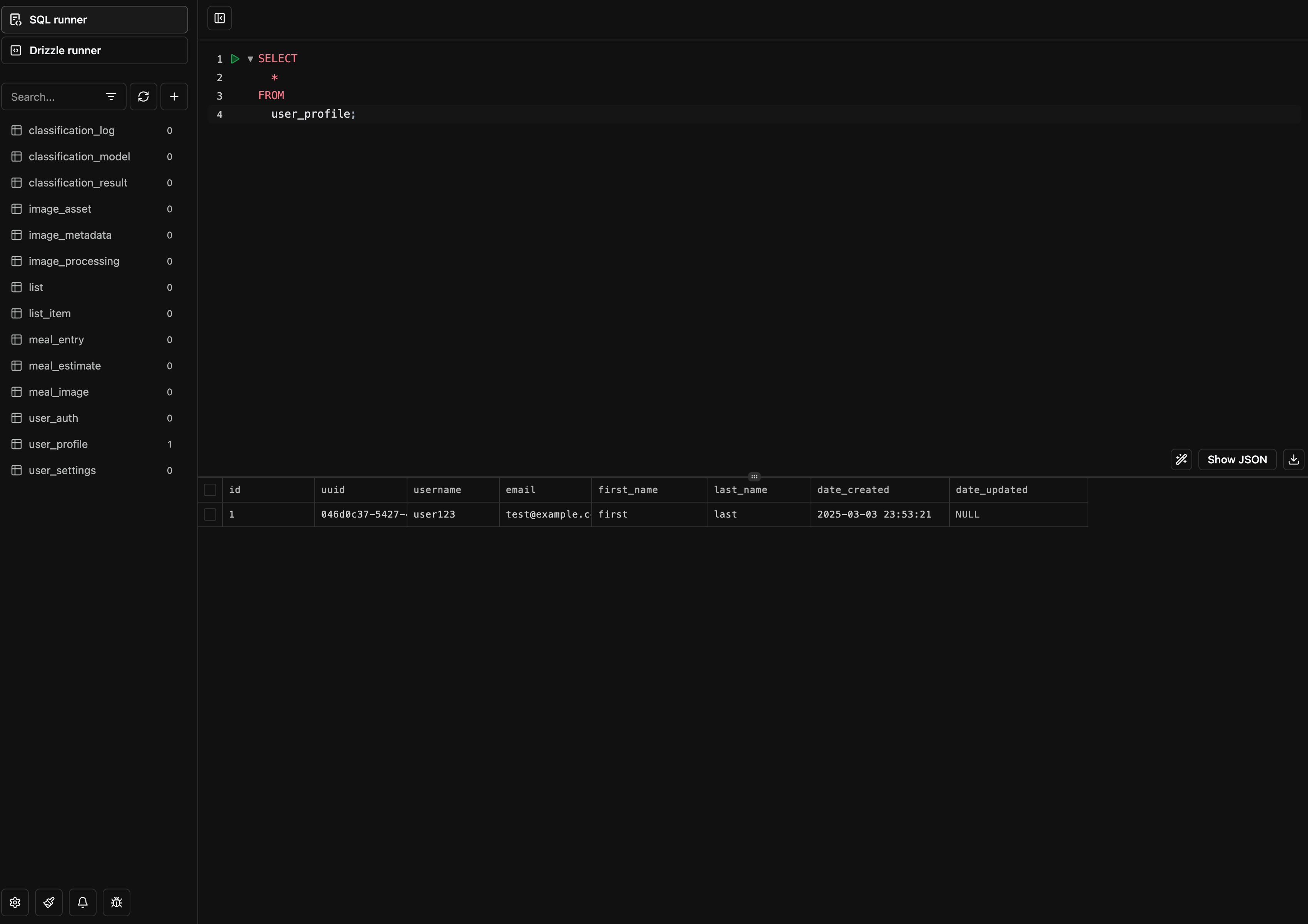Click the bug/debug report icon
This screenshot has height=924, width=1308.
116,902
